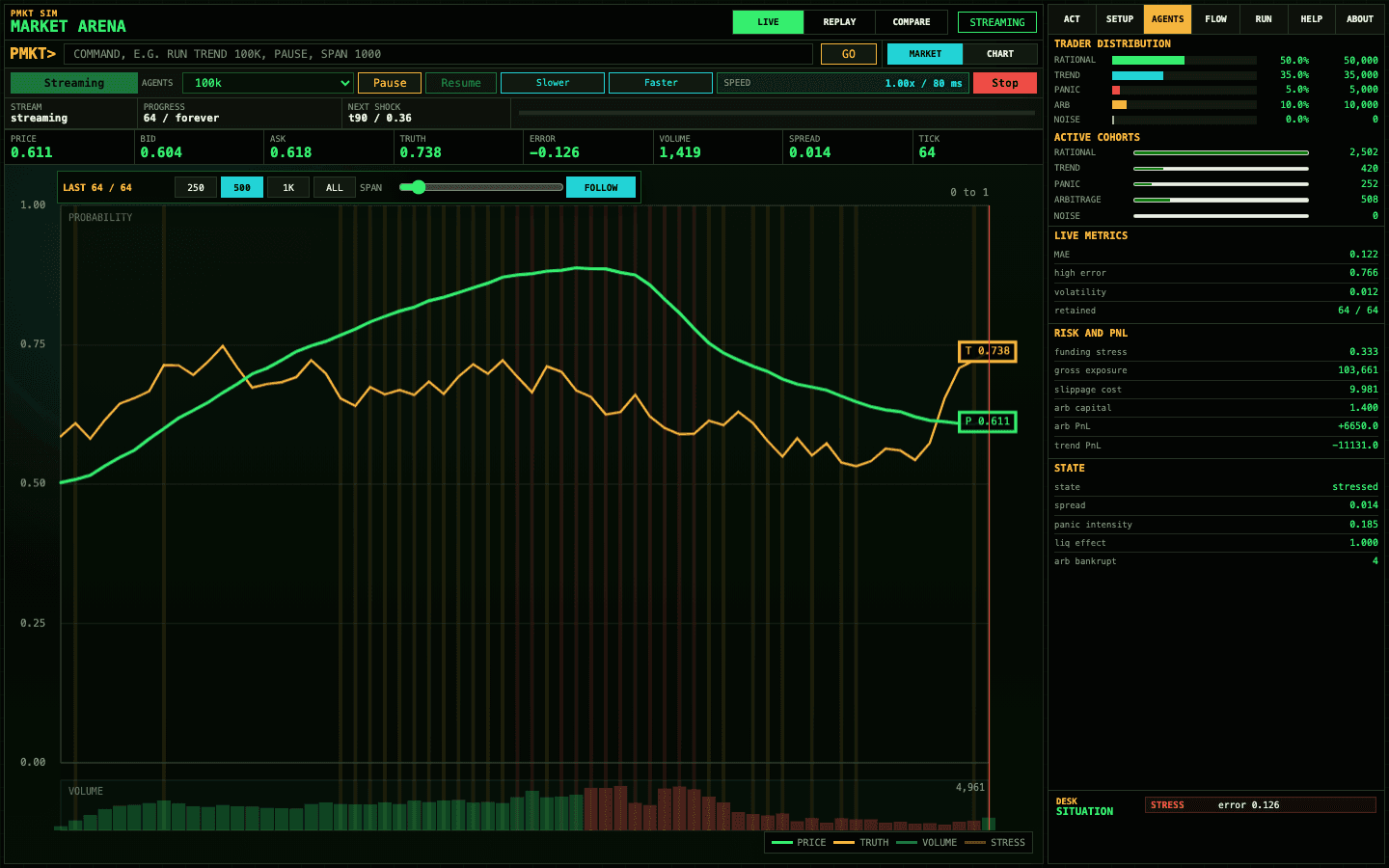Open the FLOW panel tab
Viewport: 1389px width, 868px height.
[1215, 19]
